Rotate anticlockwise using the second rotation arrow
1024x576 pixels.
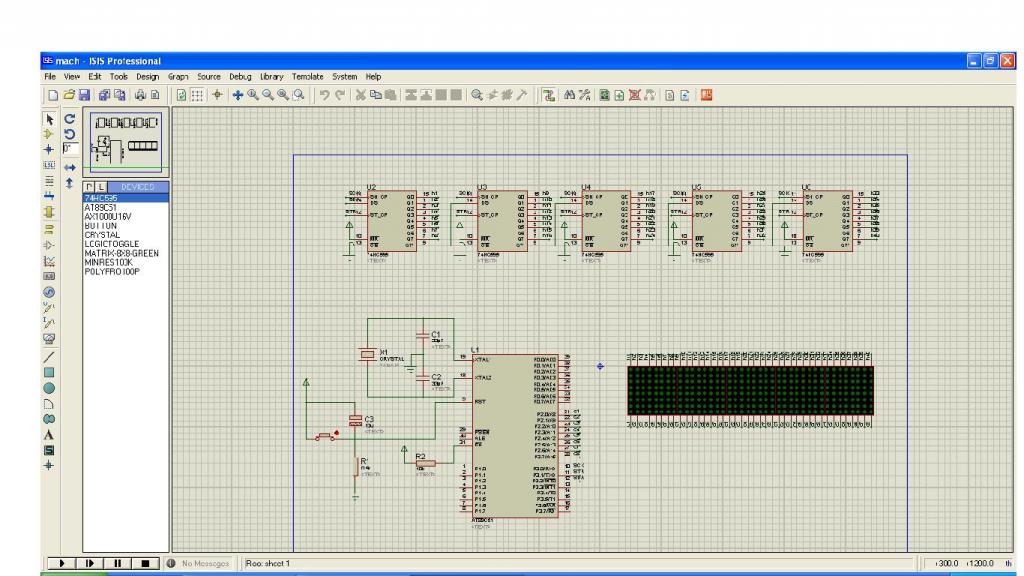(70, 134)
